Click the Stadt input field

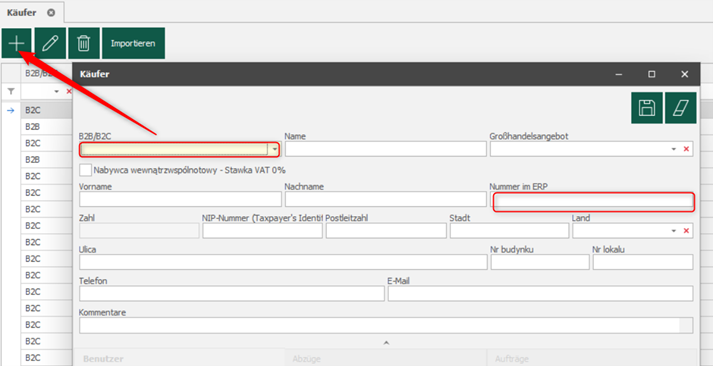pos(510,231)
